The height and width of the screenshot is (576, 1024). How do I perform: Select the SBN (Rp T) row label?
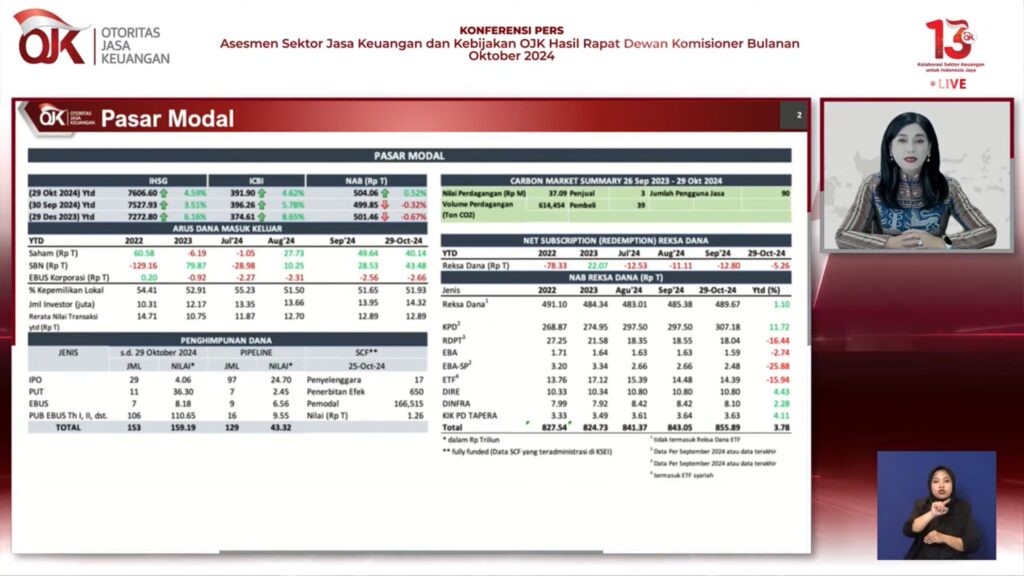coord(48,266)
